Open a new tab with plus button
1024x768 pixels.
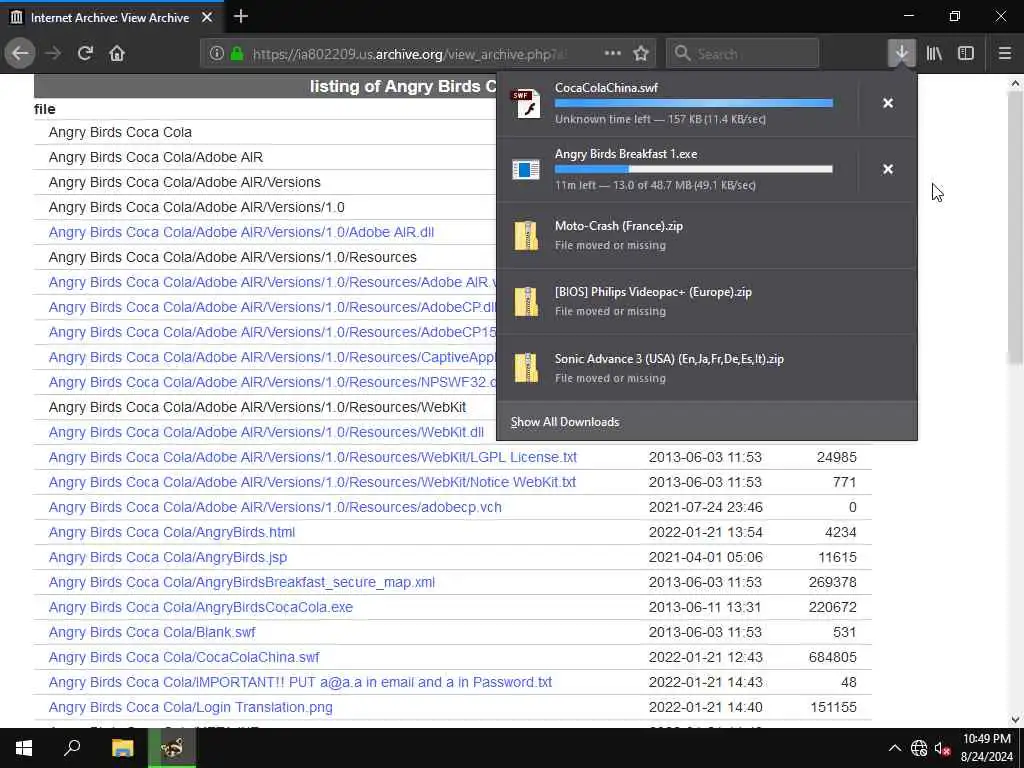point(240,16)
